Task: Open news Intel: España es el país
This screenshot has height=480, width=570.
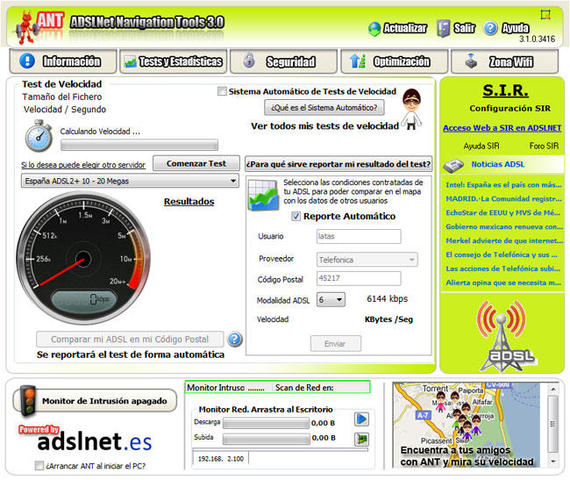Action: coord(503,185)
